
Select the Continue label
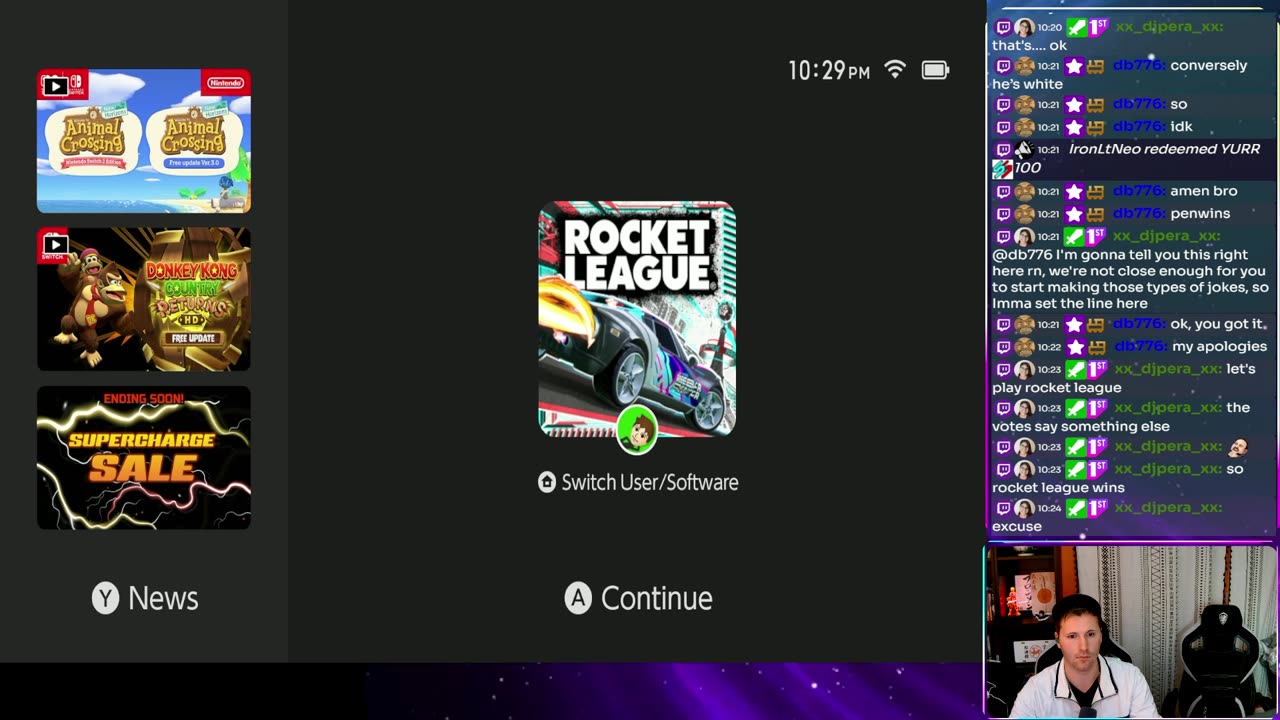click(656, 598)
